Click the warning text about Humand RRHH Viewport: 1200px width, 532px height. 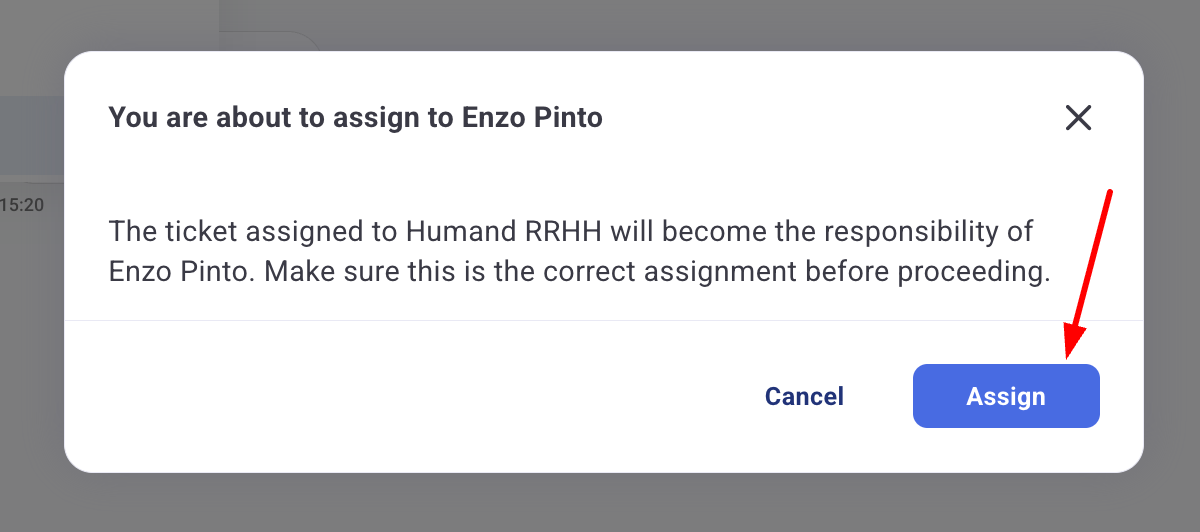click(570, 232)
